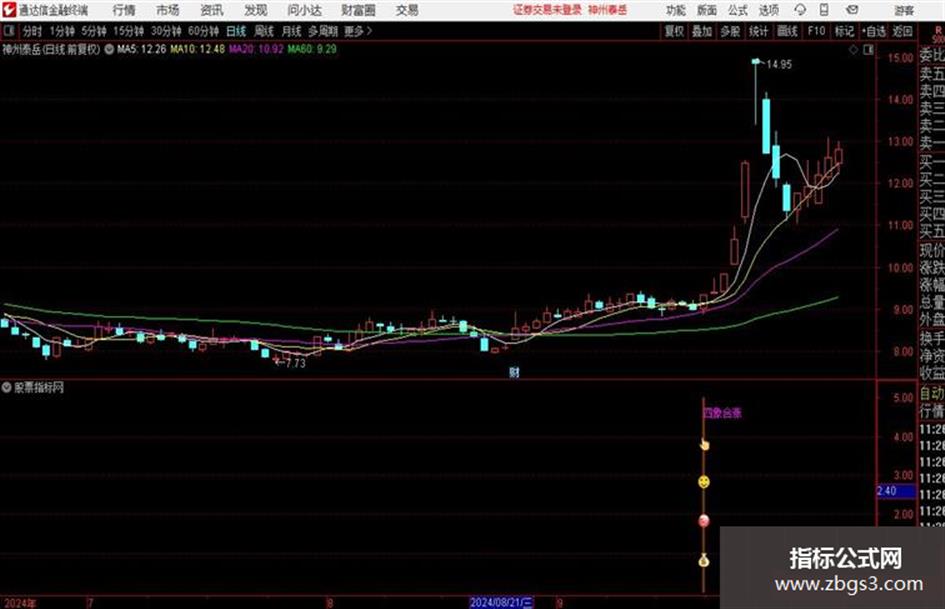Switch to the 月线 monthly tab
Screen dimensions: 945x609
click(292, 31)
